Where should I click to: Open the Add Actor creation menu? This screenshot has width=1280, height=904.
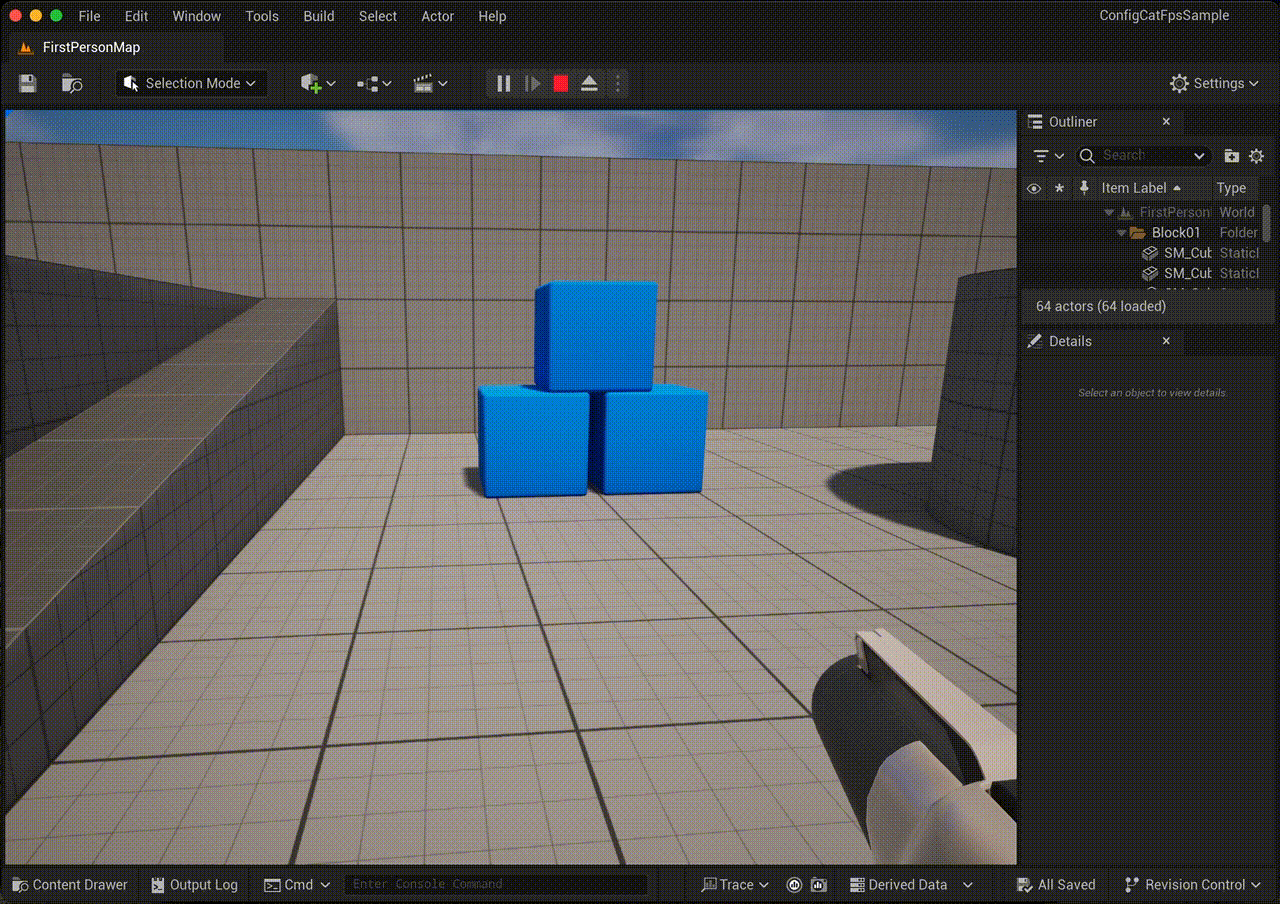click(x=314, y=83)
